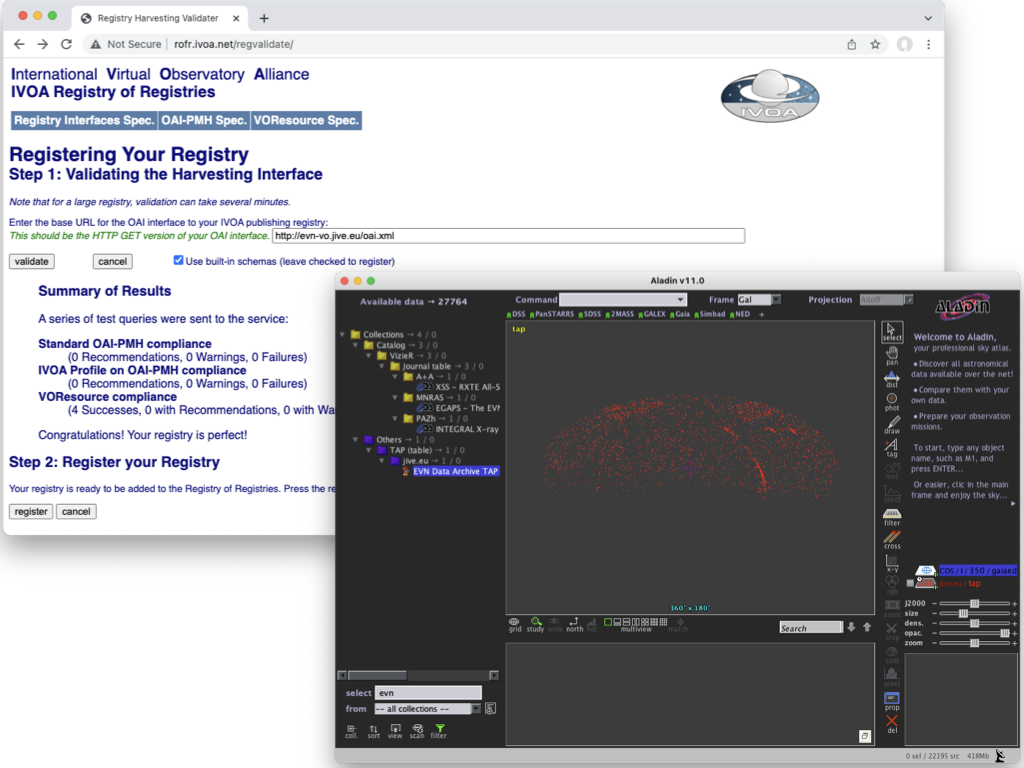1024x768 pixels.
Task: Collapse the Collections tree node
Action: 342,334
